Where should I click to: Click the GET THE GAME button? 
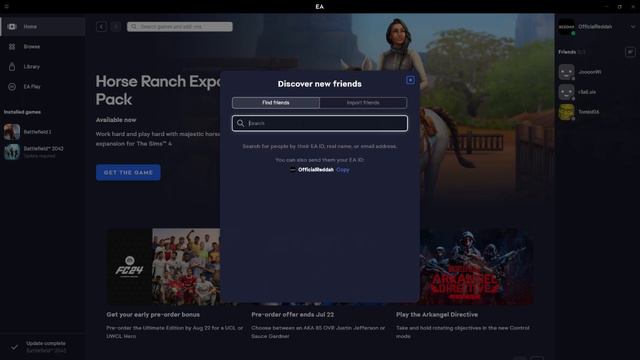(x=128, y=172)
